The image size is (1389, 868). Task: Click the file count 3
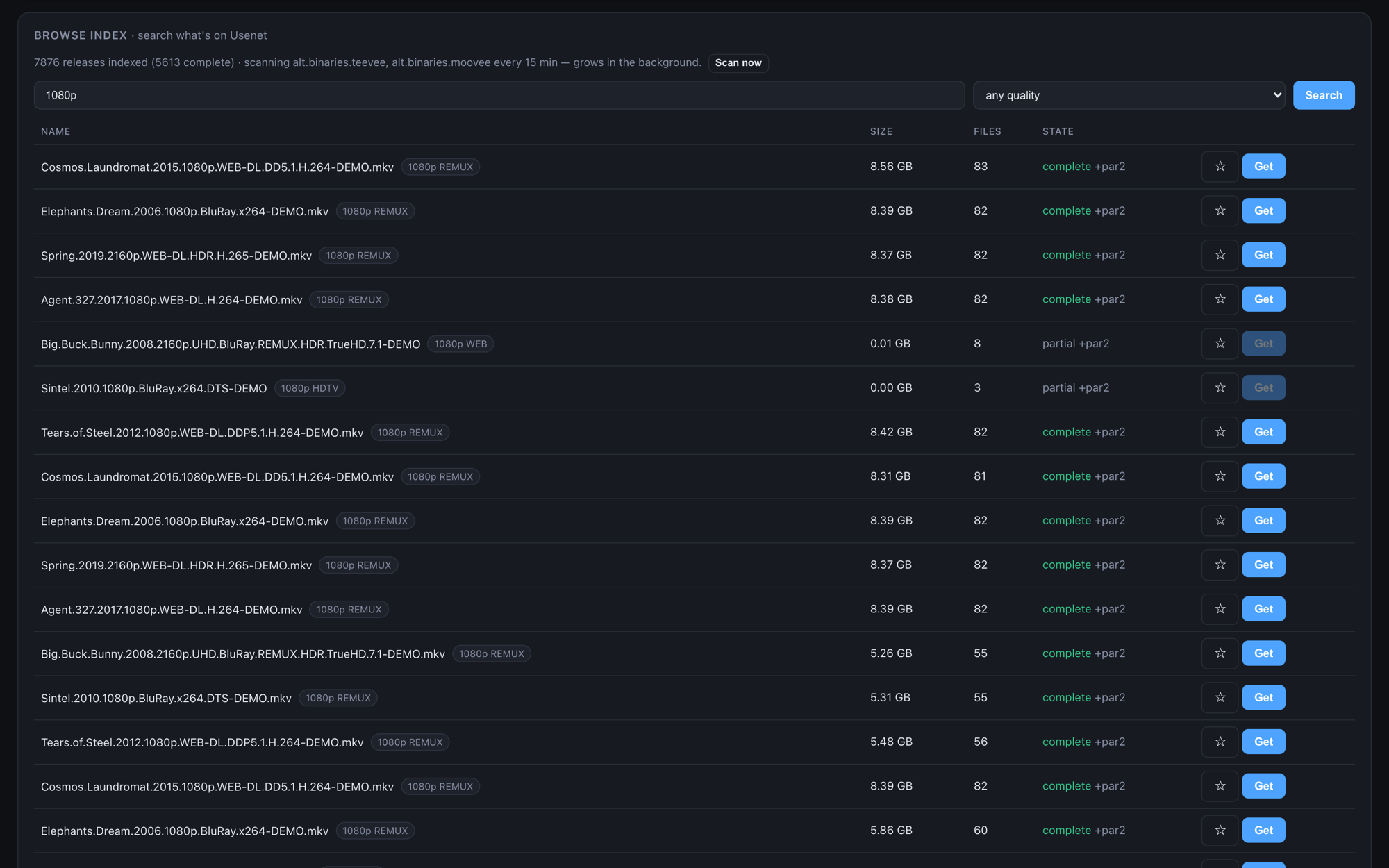977,387
